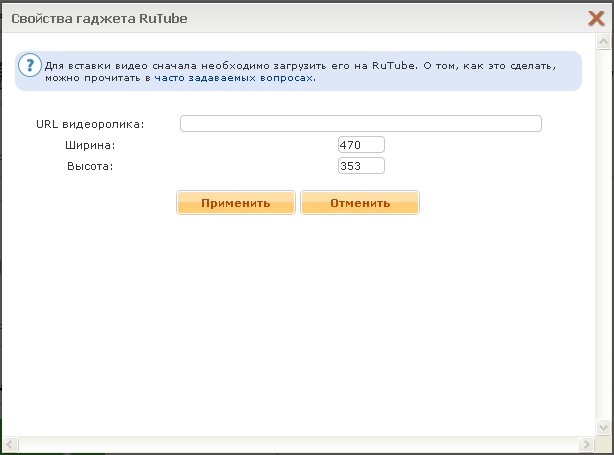Open the 'часто задаваемых вопросах' link
This screenshot has width=614, height=455.
[234, 78]
